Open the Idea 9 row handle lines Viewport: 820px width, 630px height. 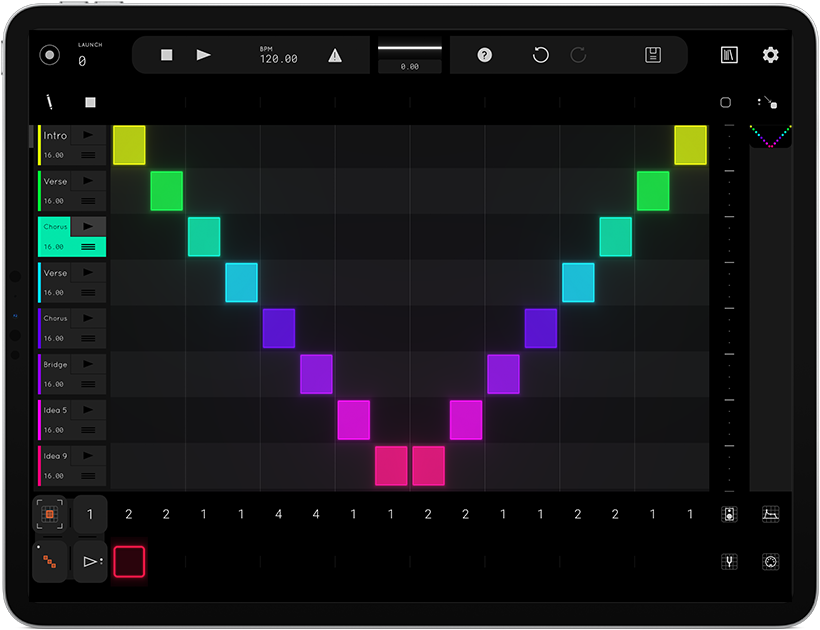88,476
